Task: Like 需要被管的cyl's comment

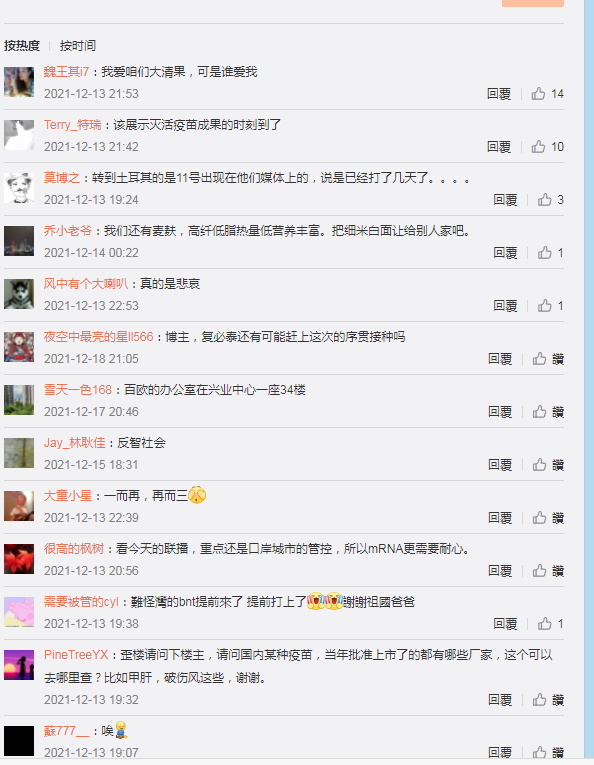Action: (x=551, y=624)
